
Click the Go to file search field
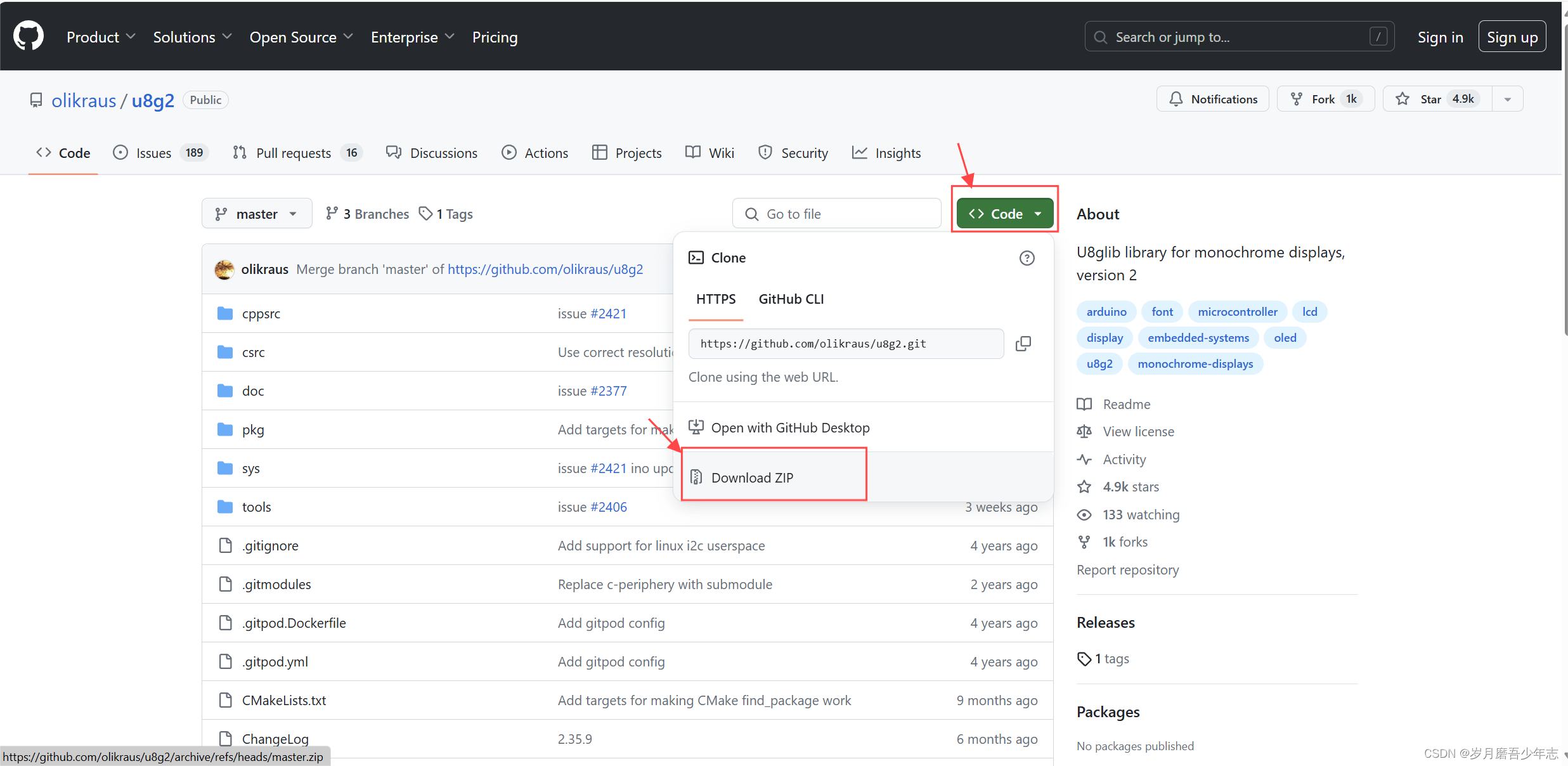pos(836,214)
